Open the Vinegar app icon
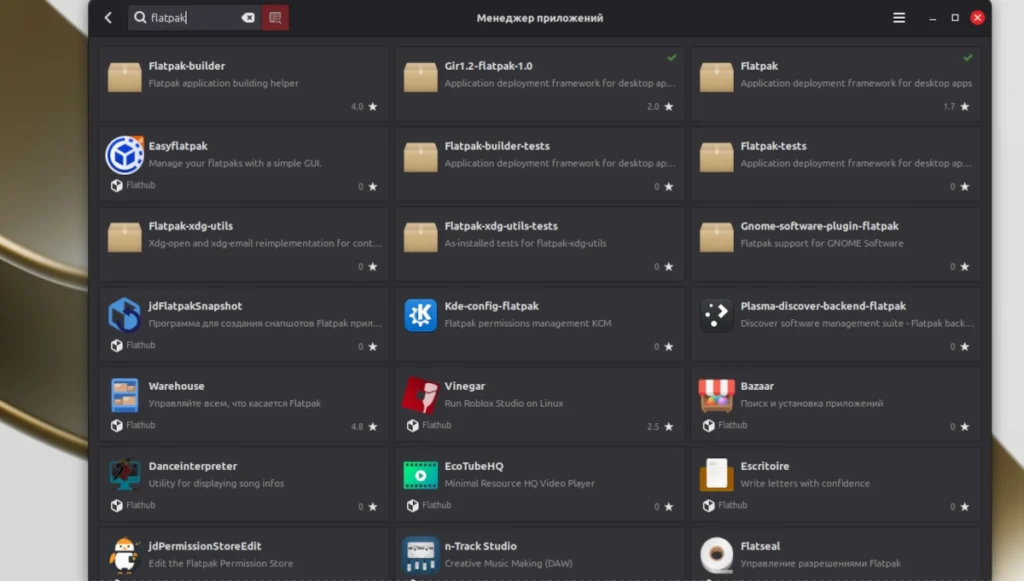Viewport: 1024px width, 581px height. click(421, 395)
